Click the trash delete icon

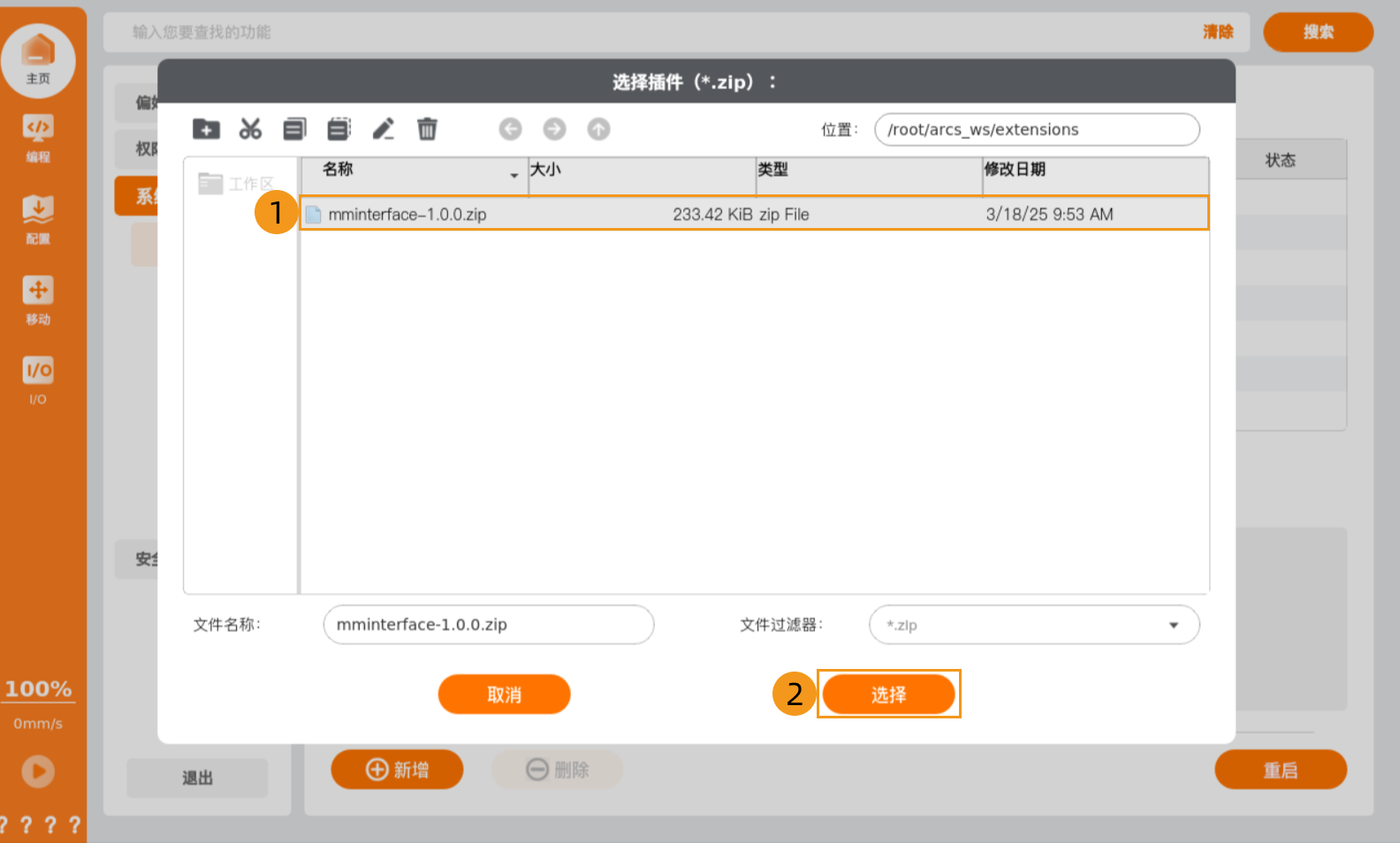(427, 129)
